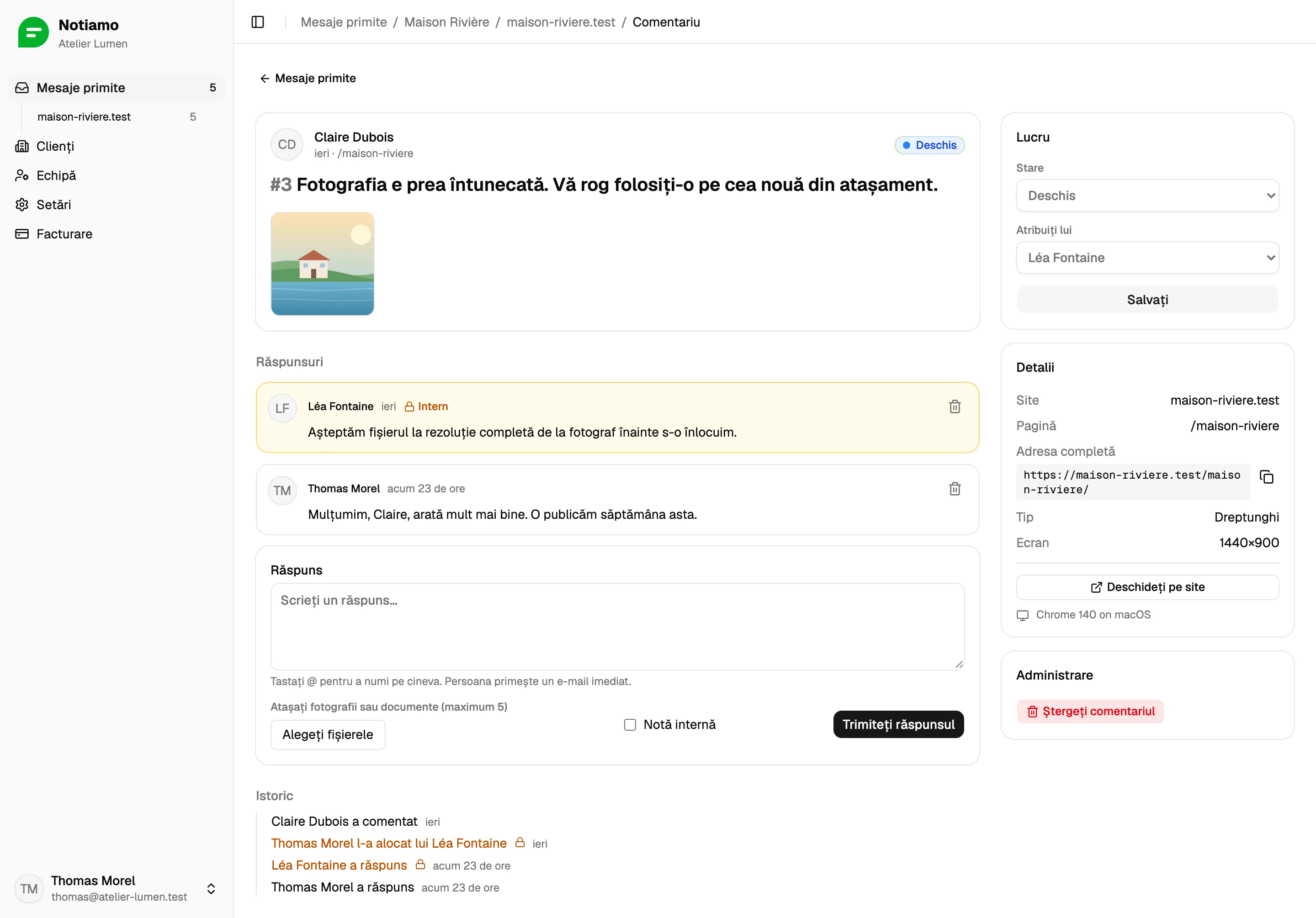Click Mesaje primite breadcrumb
Screen dimensions: 1316x918
[343, 22]
